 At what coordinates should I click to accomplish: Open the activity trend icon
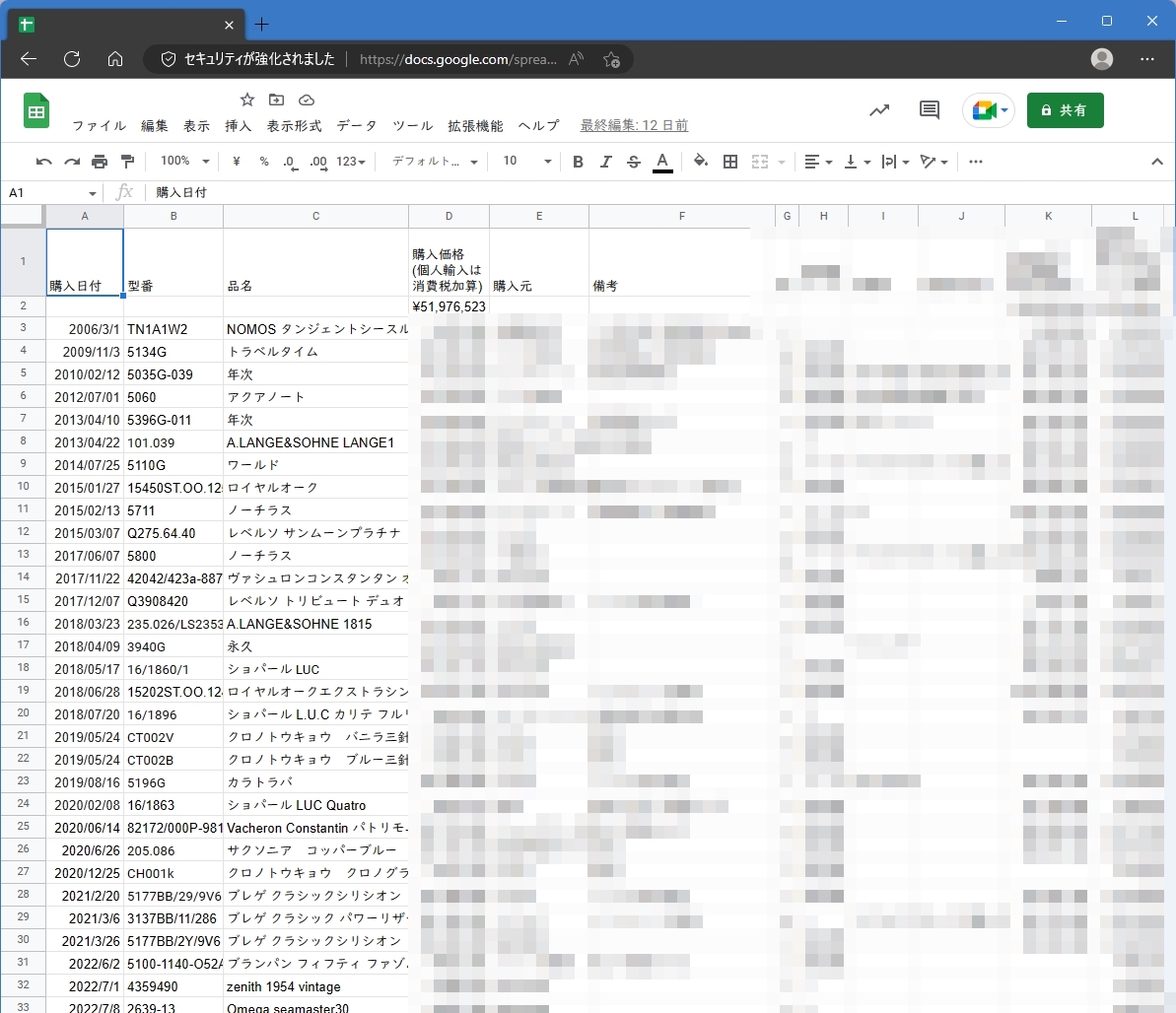(879, 110)
